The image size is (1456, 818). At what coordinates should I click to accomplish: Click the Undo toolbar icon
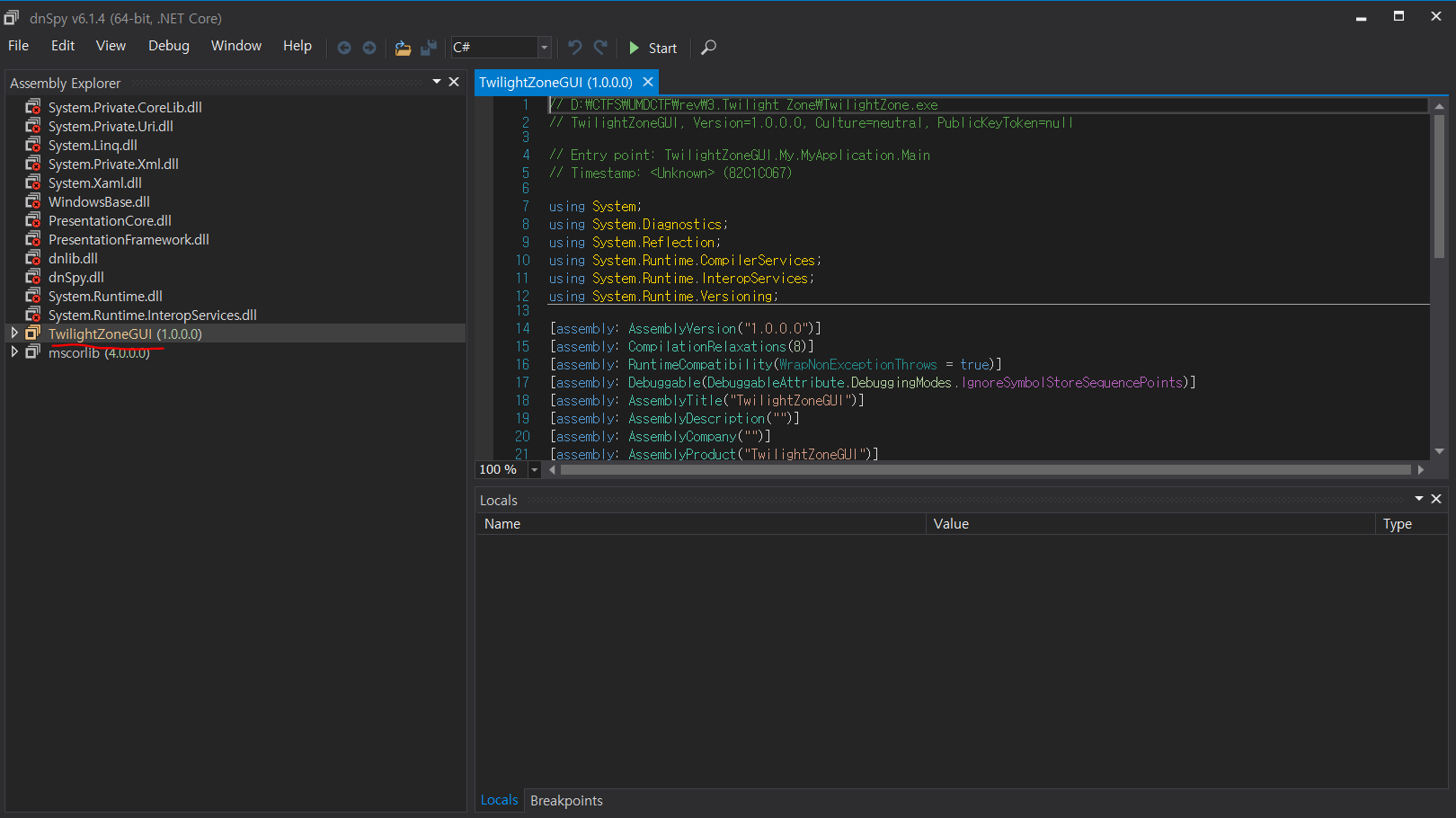click(x=575, y=48)
